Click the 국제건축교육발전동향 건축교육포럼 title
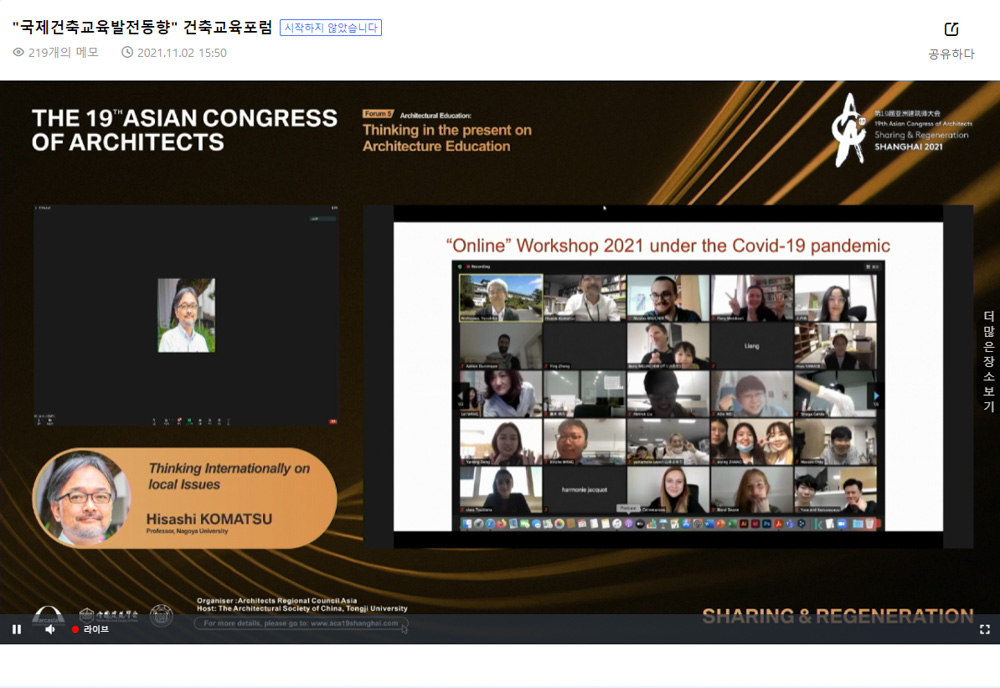The image size is (1000, 688). click(142, 27)
